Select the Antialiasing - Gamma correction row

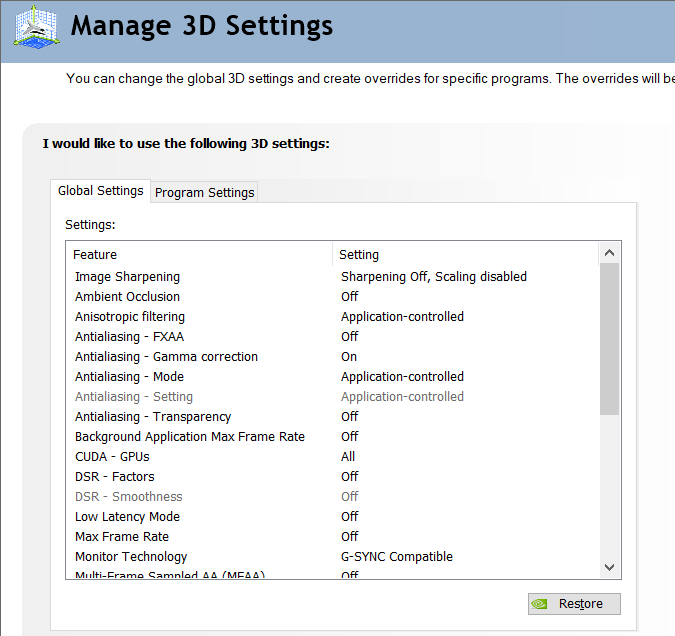coord(166,357)
